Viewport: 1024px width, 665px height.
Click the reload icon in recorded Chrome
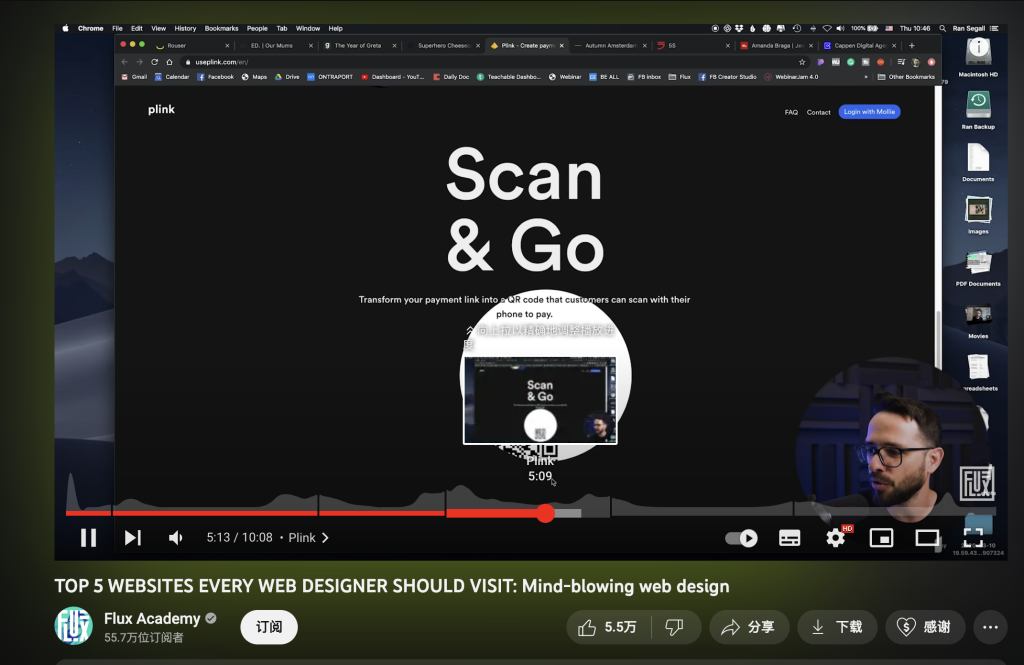155,62
